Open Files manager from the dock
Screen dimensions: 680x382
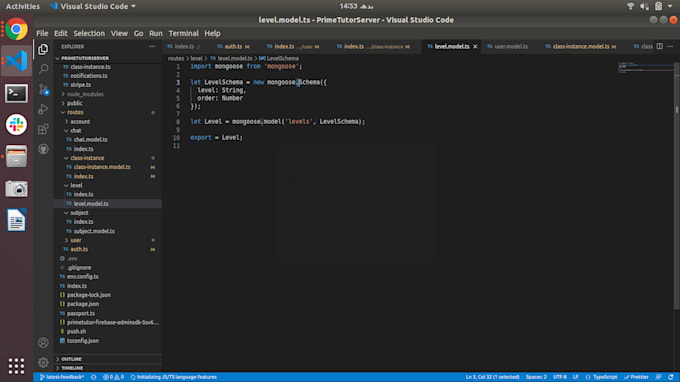click(x=16, y=157)
